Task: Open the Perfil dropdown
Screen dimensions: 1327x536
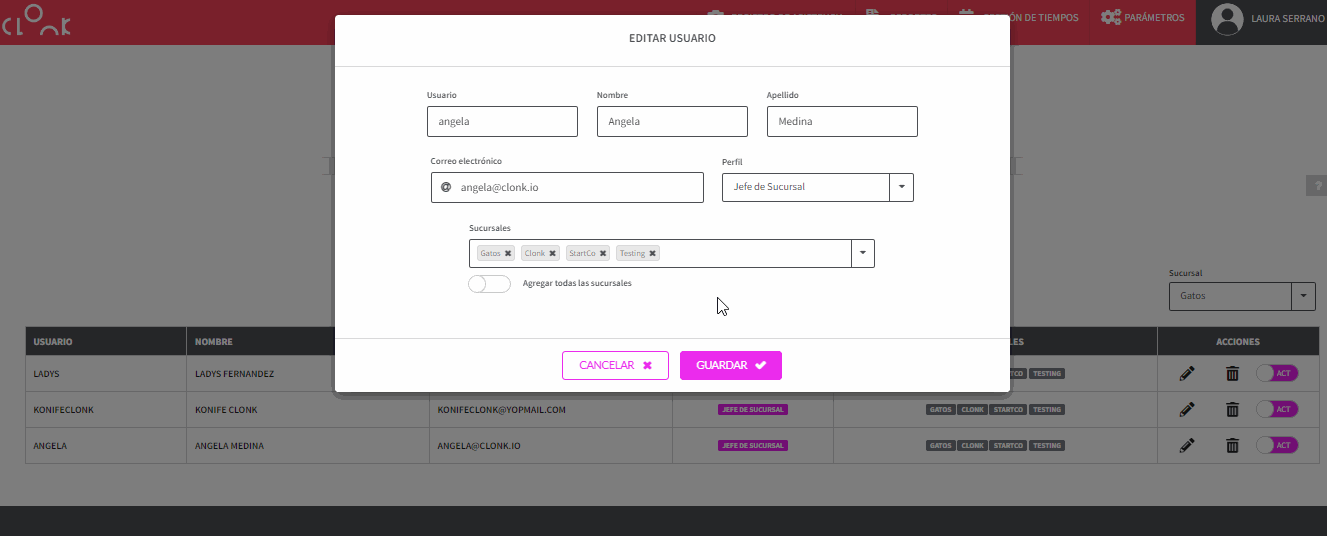Action: point(901,187)
